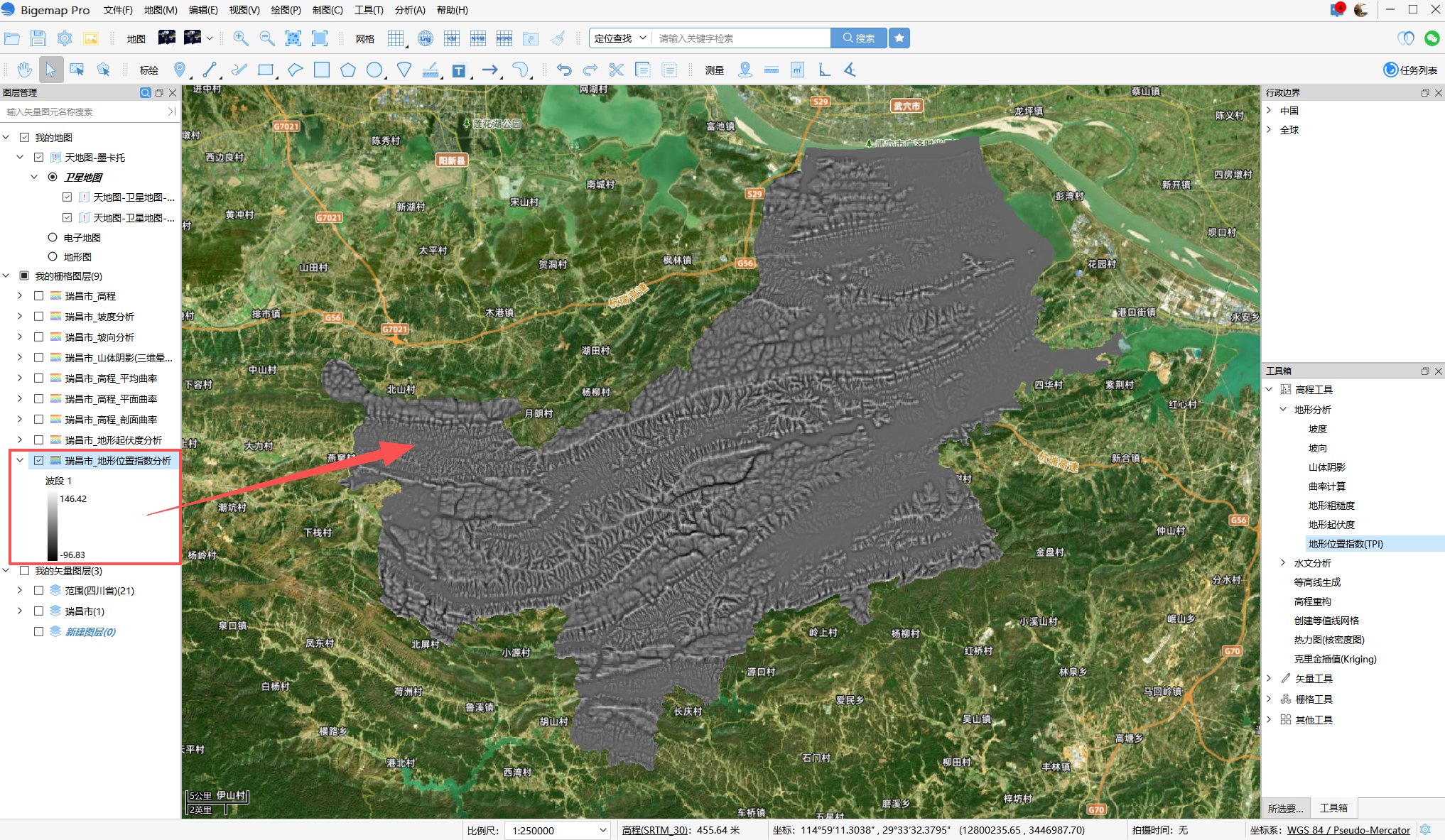Click the WGS 84 / Pseudo-Mercator link
This screenshot has height=840, width=1445.
pos(1348,830)
